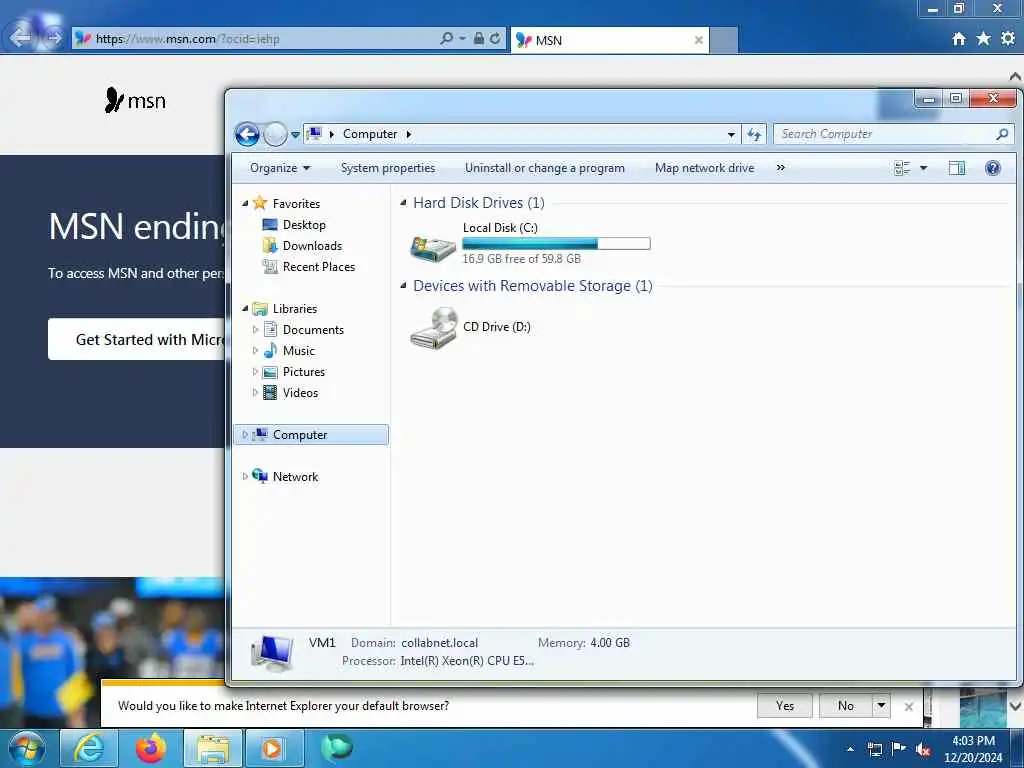
Task: Open Internet Explorer from taskbar
Action: [89, 748]
